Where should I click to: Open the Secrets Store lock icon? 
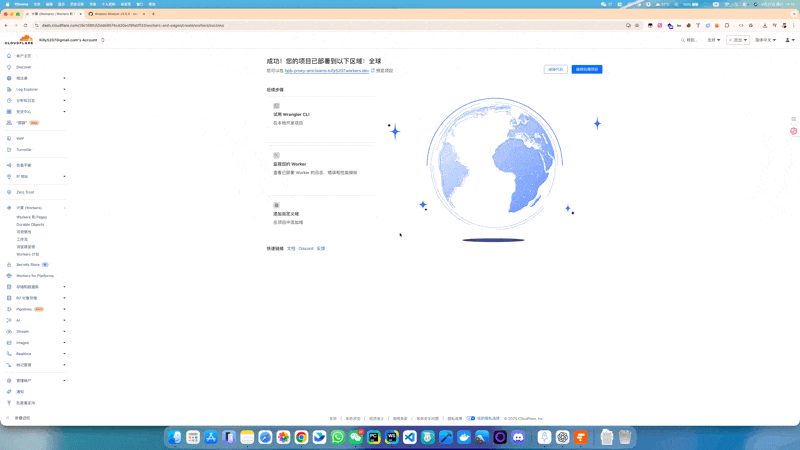tap(9, 264)
